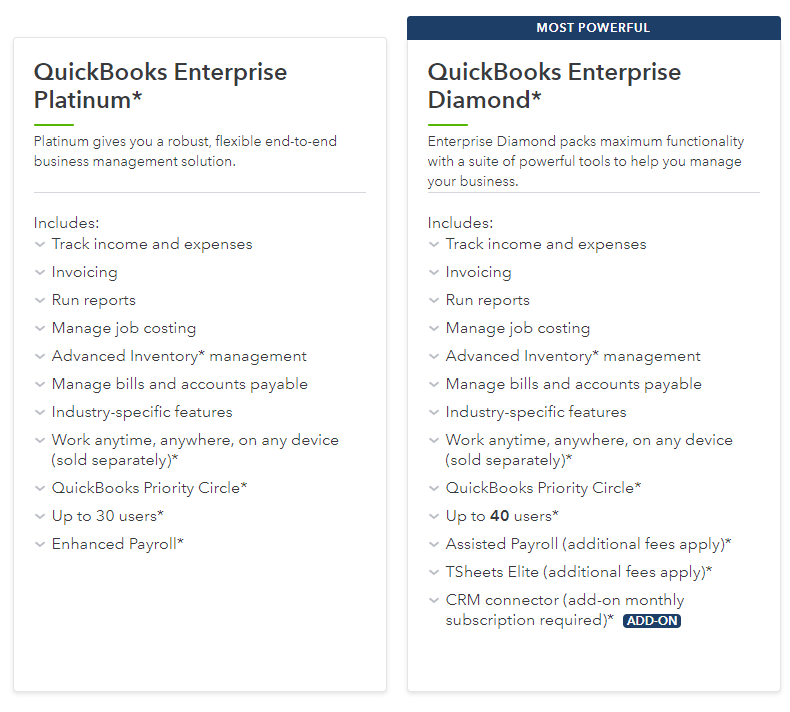790x712 pixels.
Task: Click chevron beside Platinum 'Manage job costing'
Action: pos(40,328)
